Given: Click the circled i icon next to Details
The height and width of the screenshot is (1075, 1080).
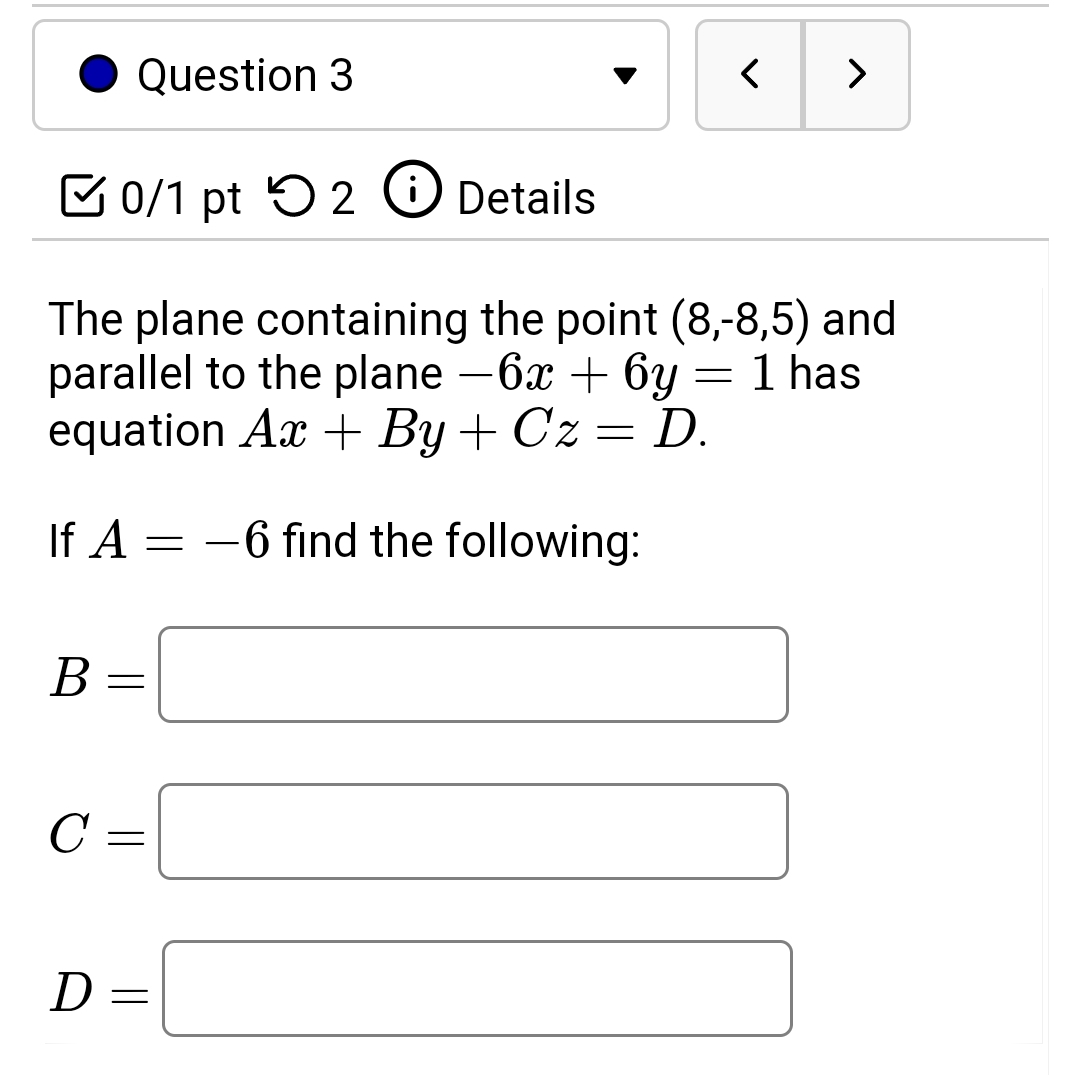Looking at the screenshot, I should pyautogui.click(x=413, y=196).
